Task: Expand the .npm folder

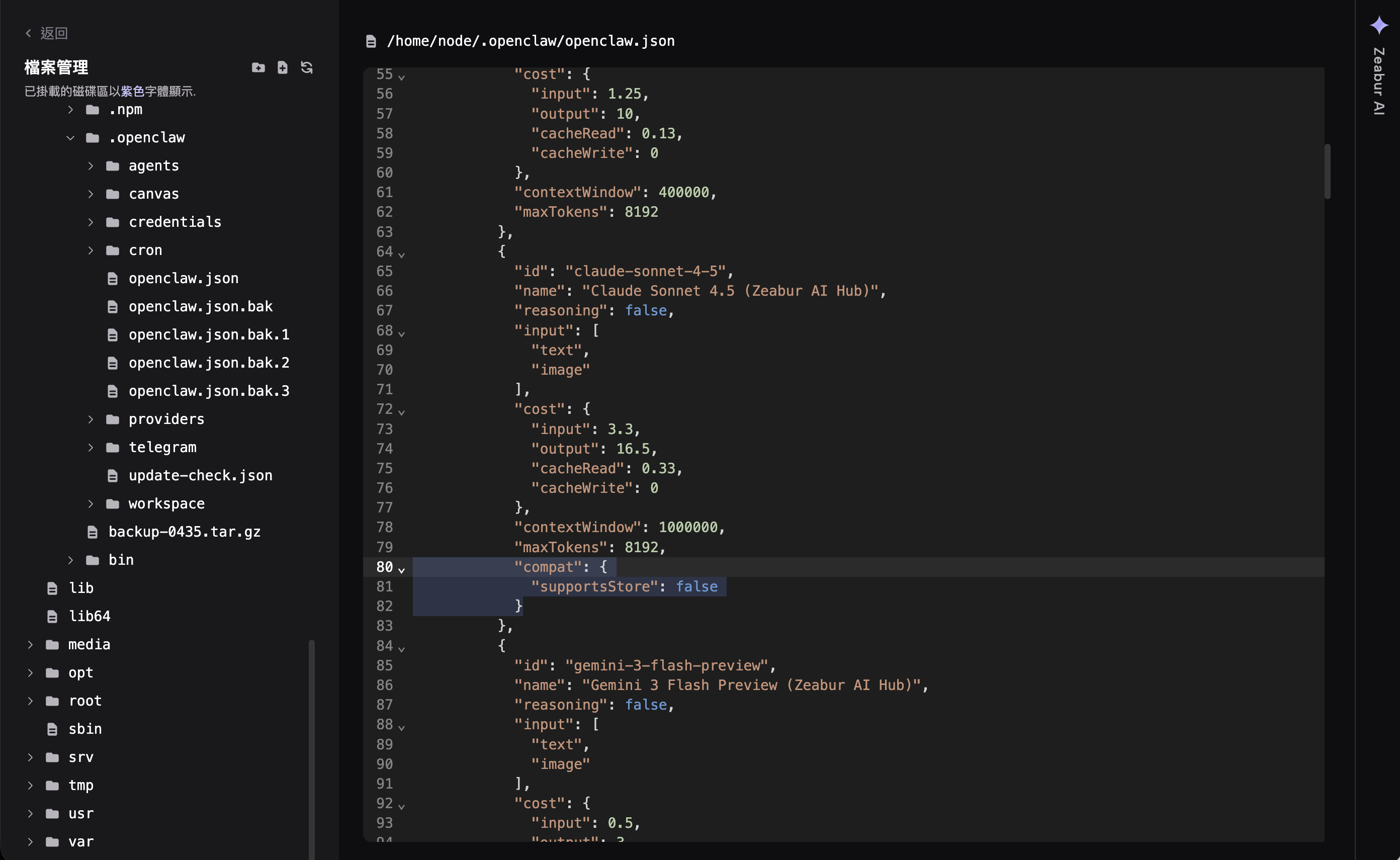Action: pos(70,110)
